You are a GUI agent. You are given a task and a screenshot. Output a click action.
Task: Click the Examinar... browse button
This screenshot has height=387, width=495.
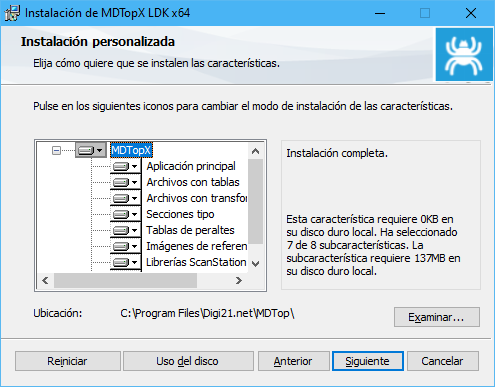(437, 317)
